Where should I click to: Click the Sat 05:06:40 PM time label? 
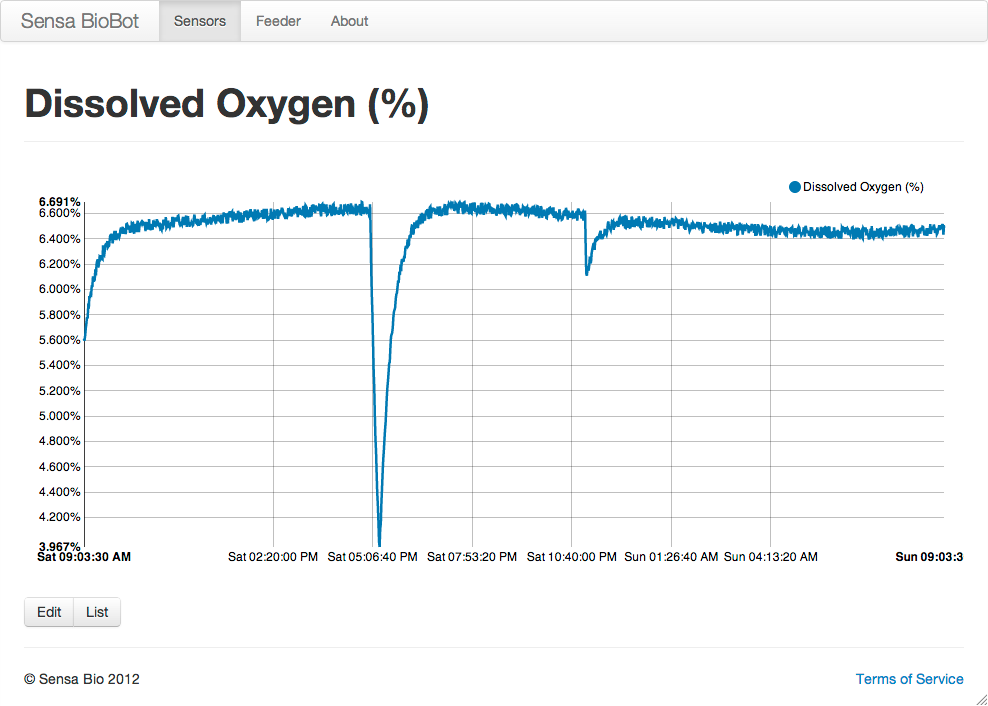(x=372, y=557)
